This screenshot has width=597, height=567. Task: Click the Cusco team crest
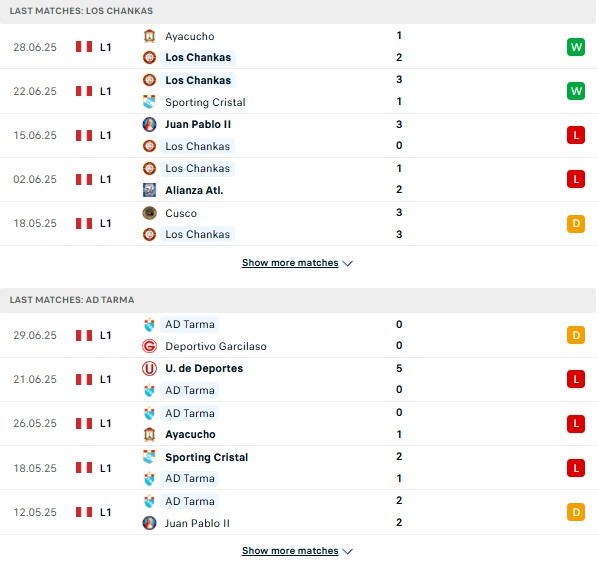click(149, 213)
